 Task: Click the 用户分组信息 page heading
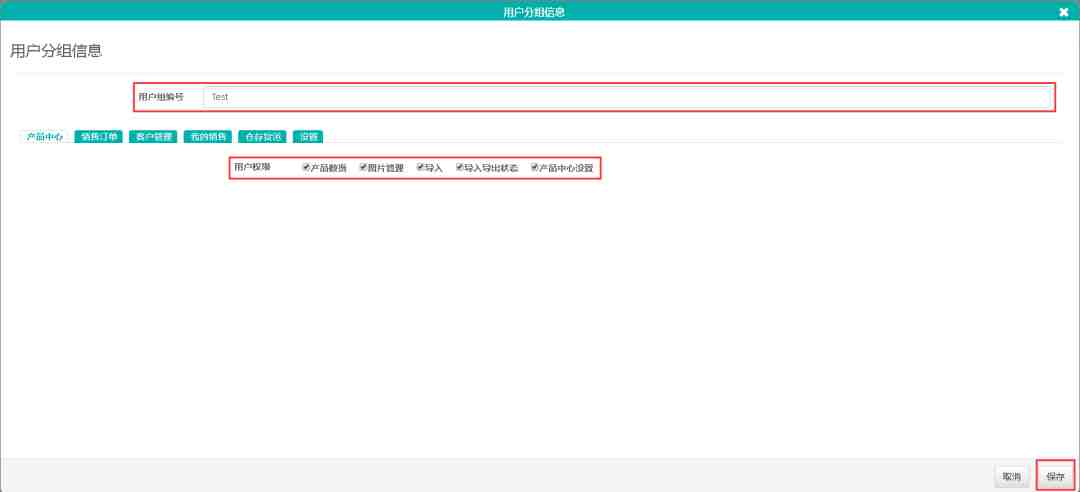click(x=56, y=51)
